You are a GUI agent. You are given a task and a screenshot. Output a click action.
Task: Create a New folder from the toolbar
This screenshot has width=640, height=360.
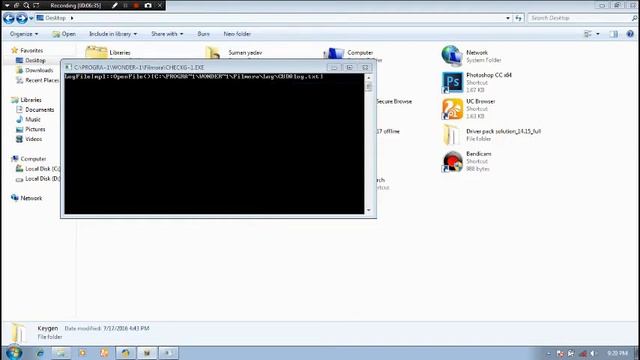coord(237,34)
